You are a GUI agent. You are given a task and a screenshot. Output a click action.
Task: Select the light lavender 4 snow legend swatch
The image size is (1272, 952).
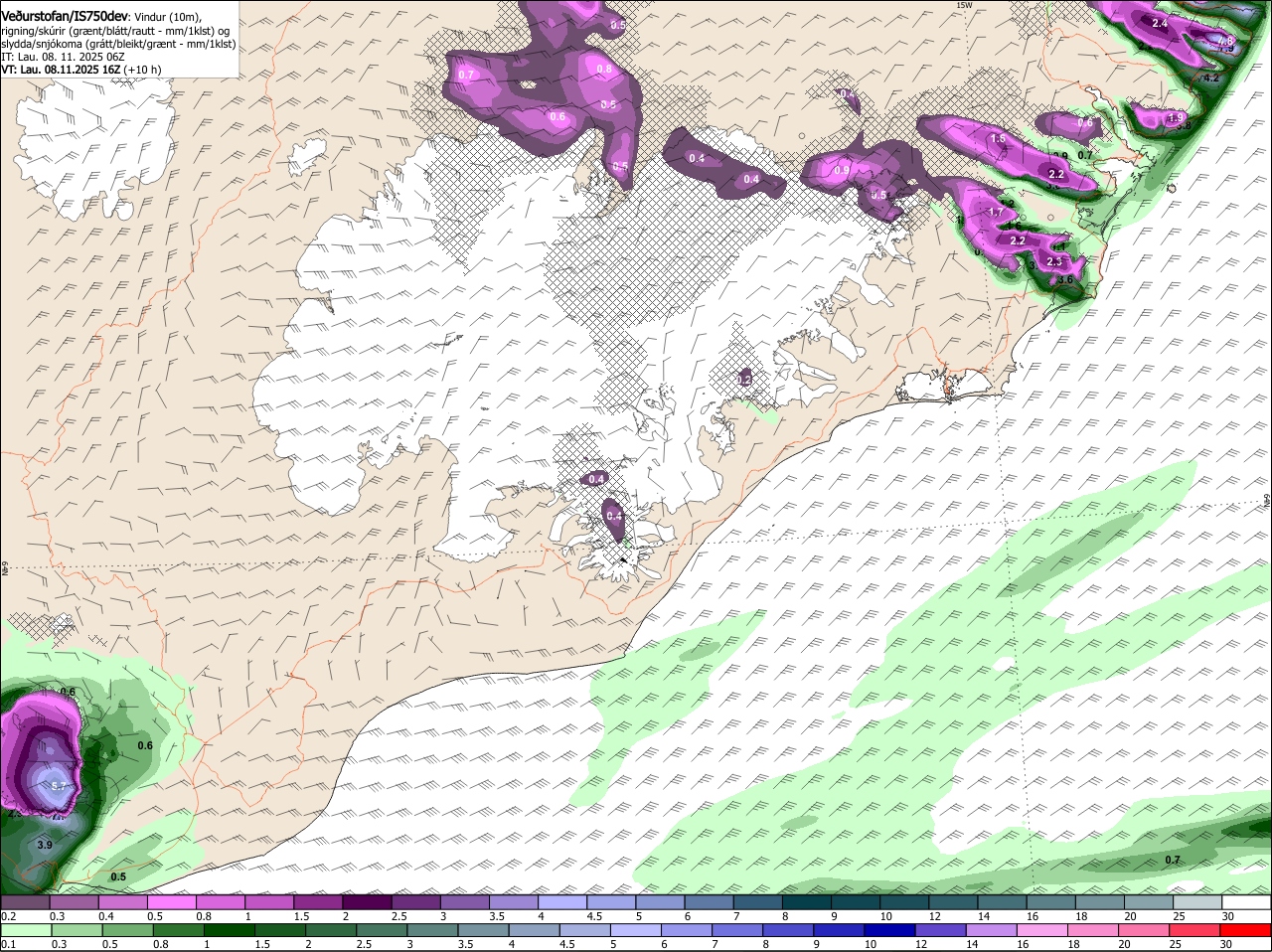[x=562, y=903]
